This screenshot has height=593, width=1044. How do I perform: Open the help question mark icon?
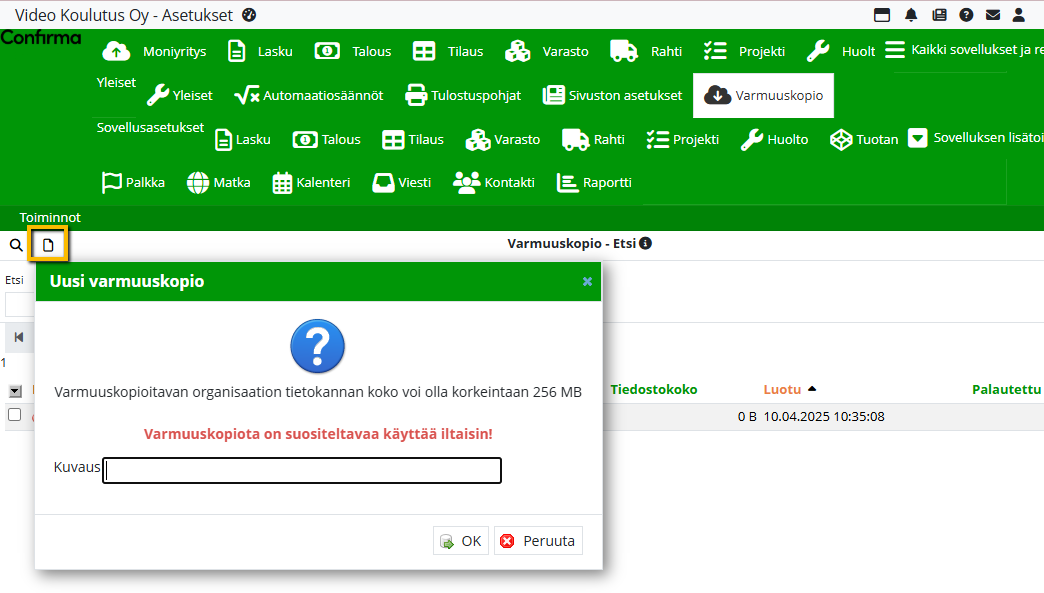click(966, 15)
